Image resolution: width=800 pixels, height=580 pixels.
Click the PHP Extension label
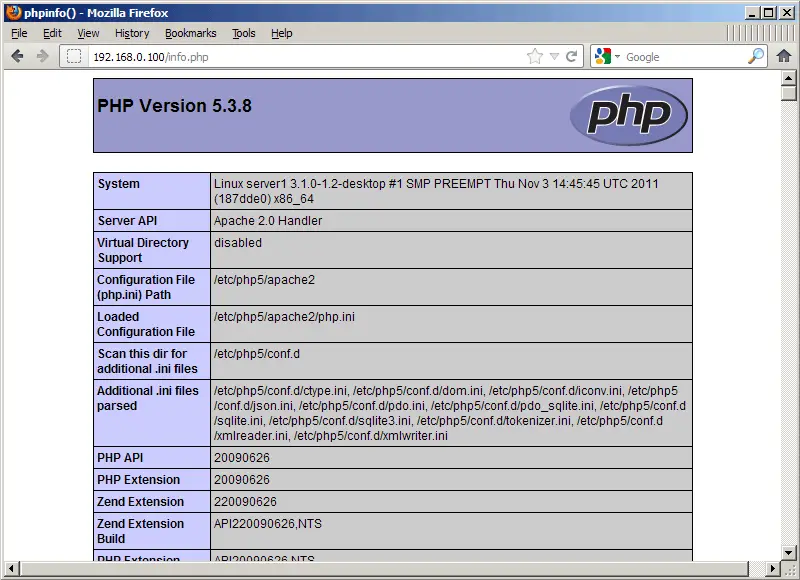point(138,480)
